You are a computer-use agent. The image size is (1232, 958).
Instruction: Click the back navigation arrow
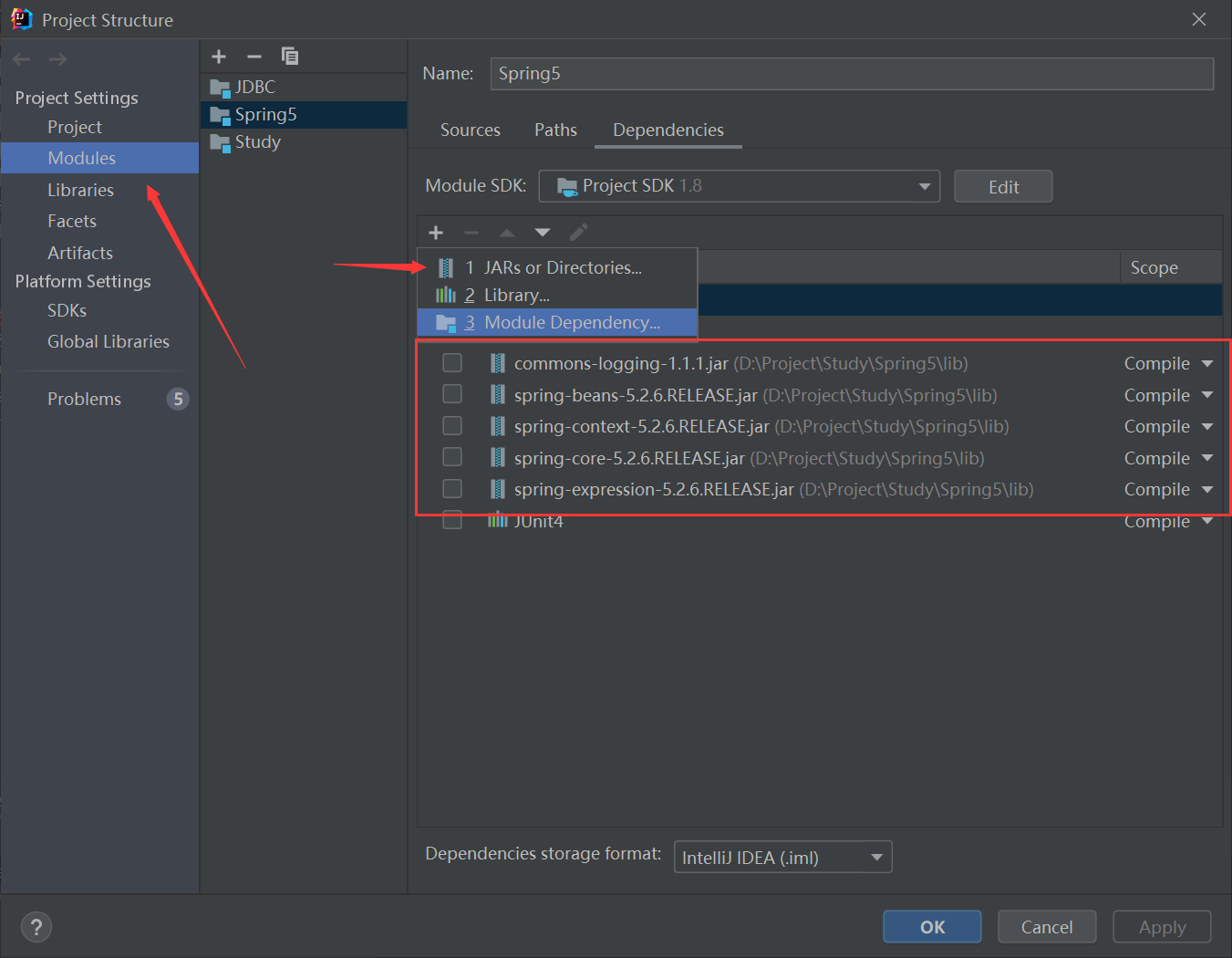point(22,59)
